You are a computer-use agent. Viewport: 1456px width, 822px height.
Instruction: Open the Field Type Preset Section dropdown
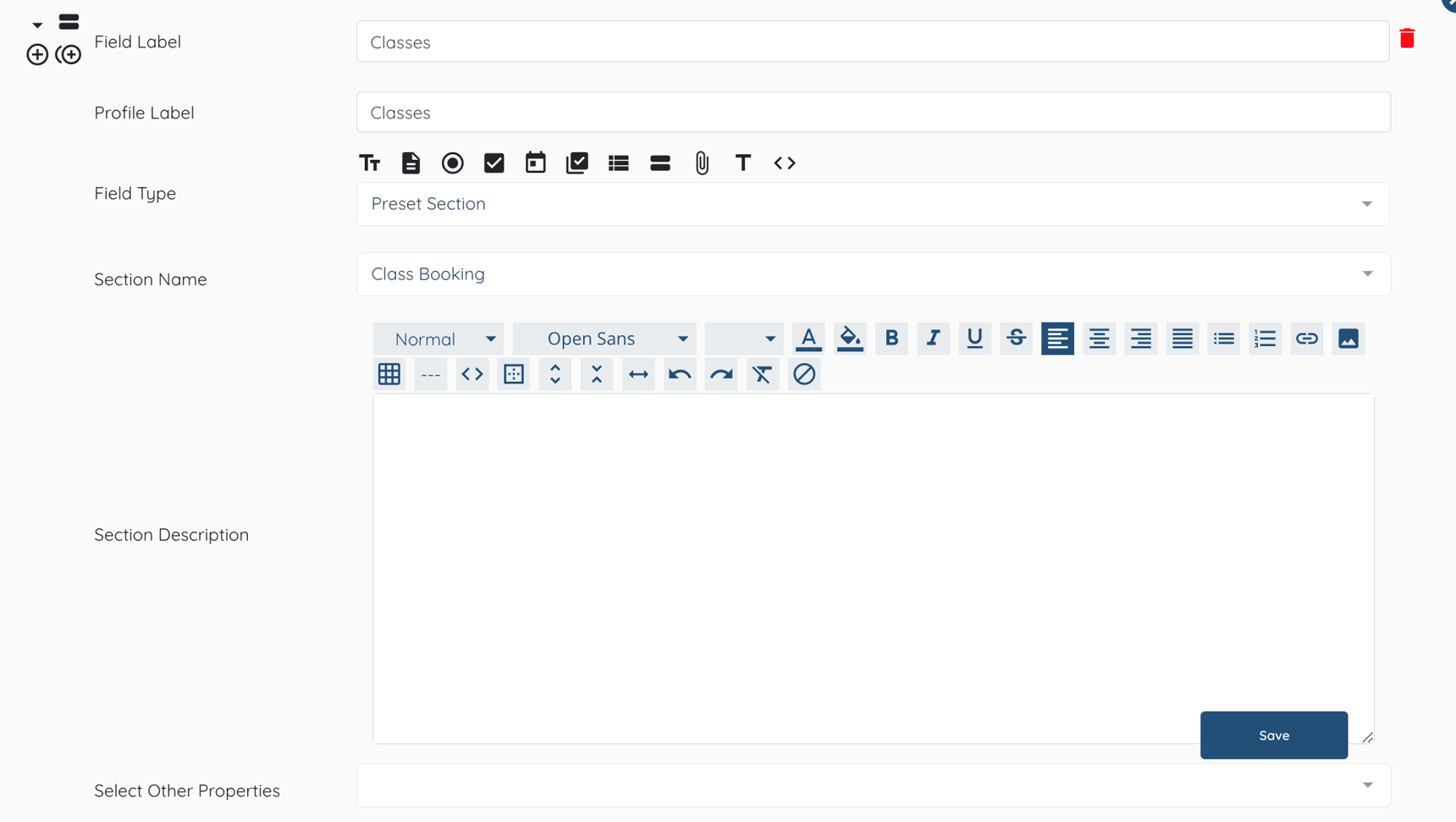point(872,204)
